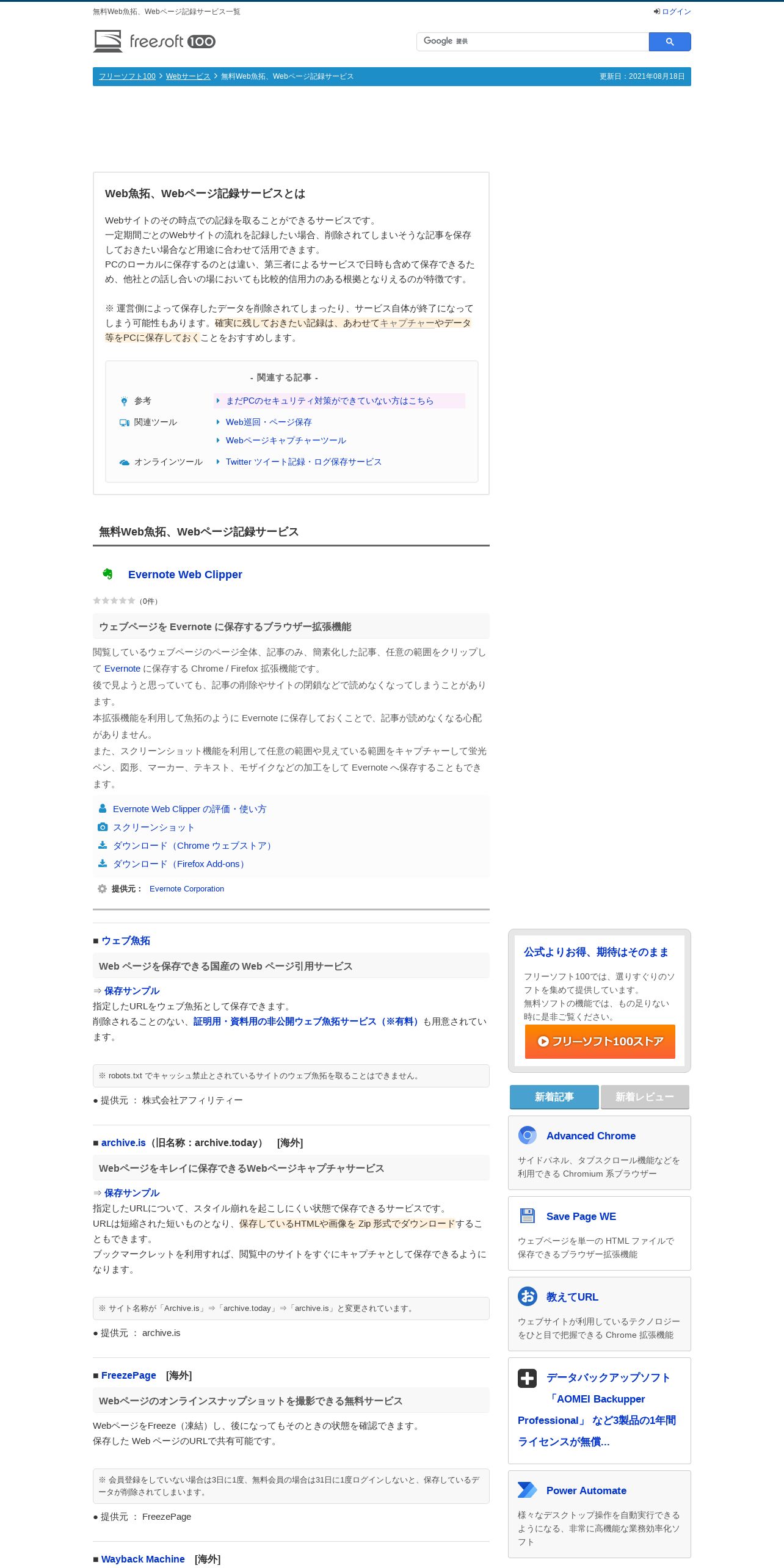The width and height of the screenshot is (784, 1568).
Task: Open Power Automate article link
Action: pos(586,1491)
